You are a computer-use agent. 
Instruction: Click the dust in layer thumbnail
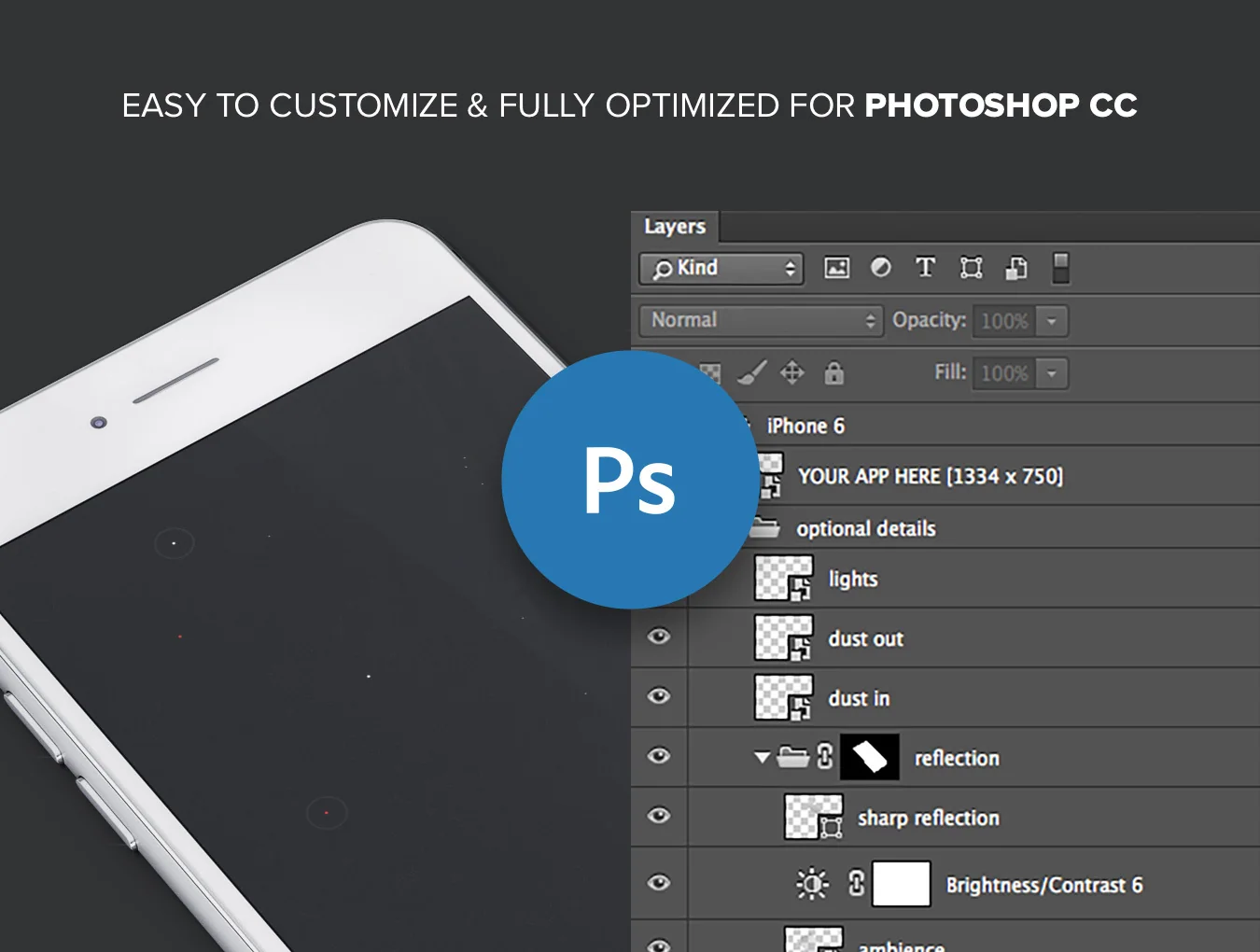click(784, 697)
